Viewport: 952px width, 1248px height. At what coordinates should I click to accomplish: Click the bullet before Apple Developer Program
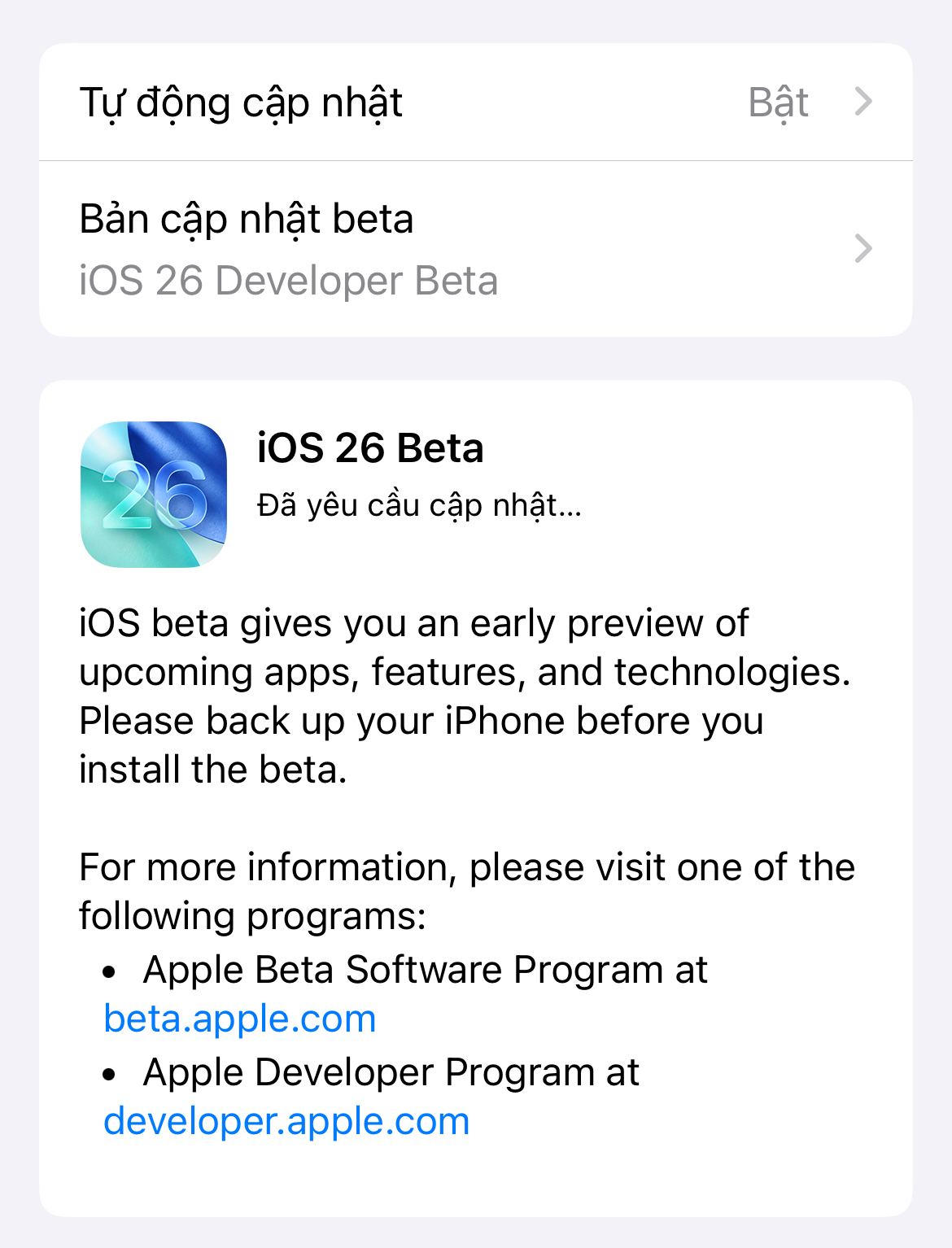coord(110,1074)
